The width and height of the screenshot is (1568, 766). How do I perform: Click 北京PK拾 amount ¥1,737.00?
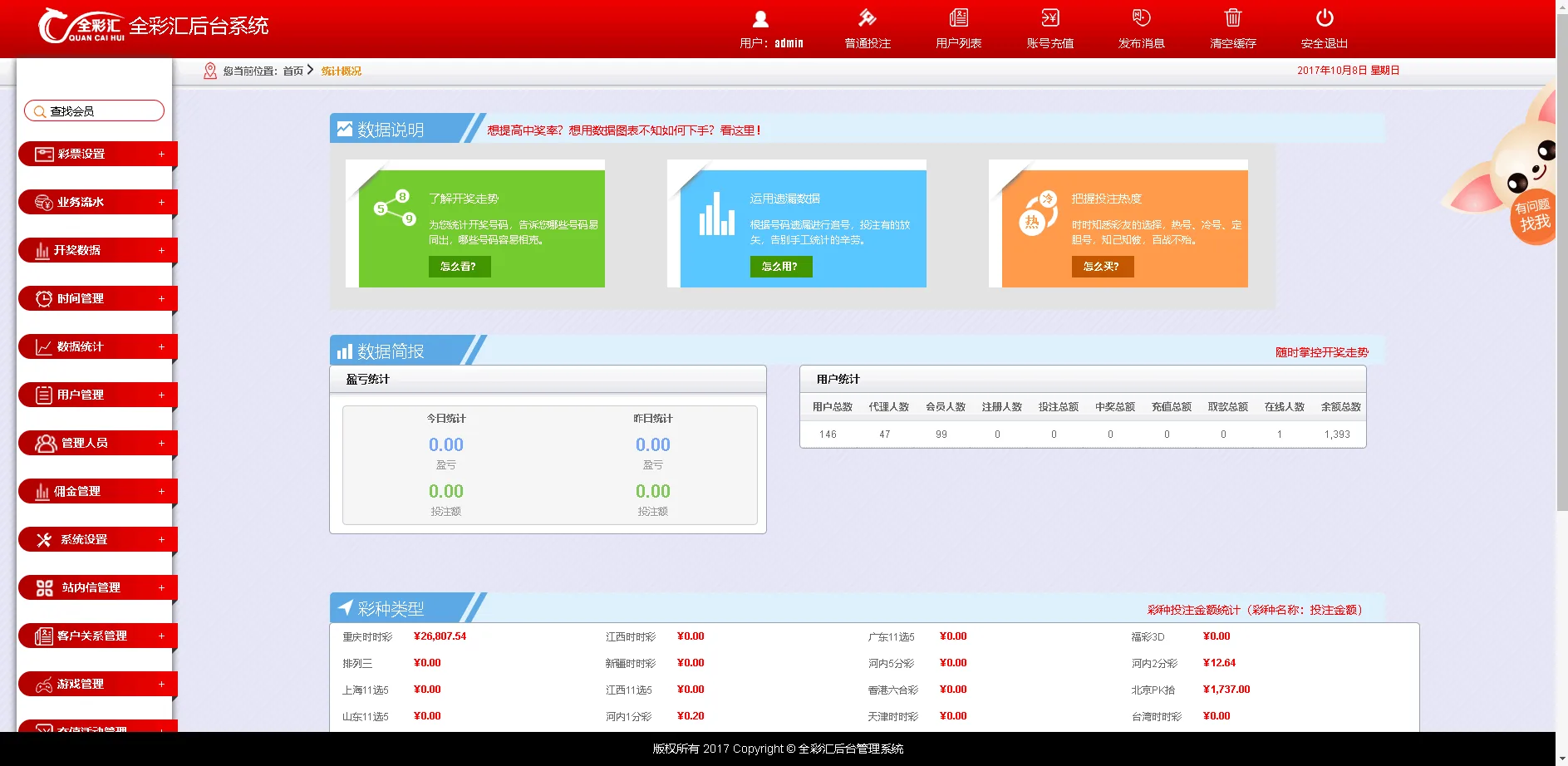1226,690
